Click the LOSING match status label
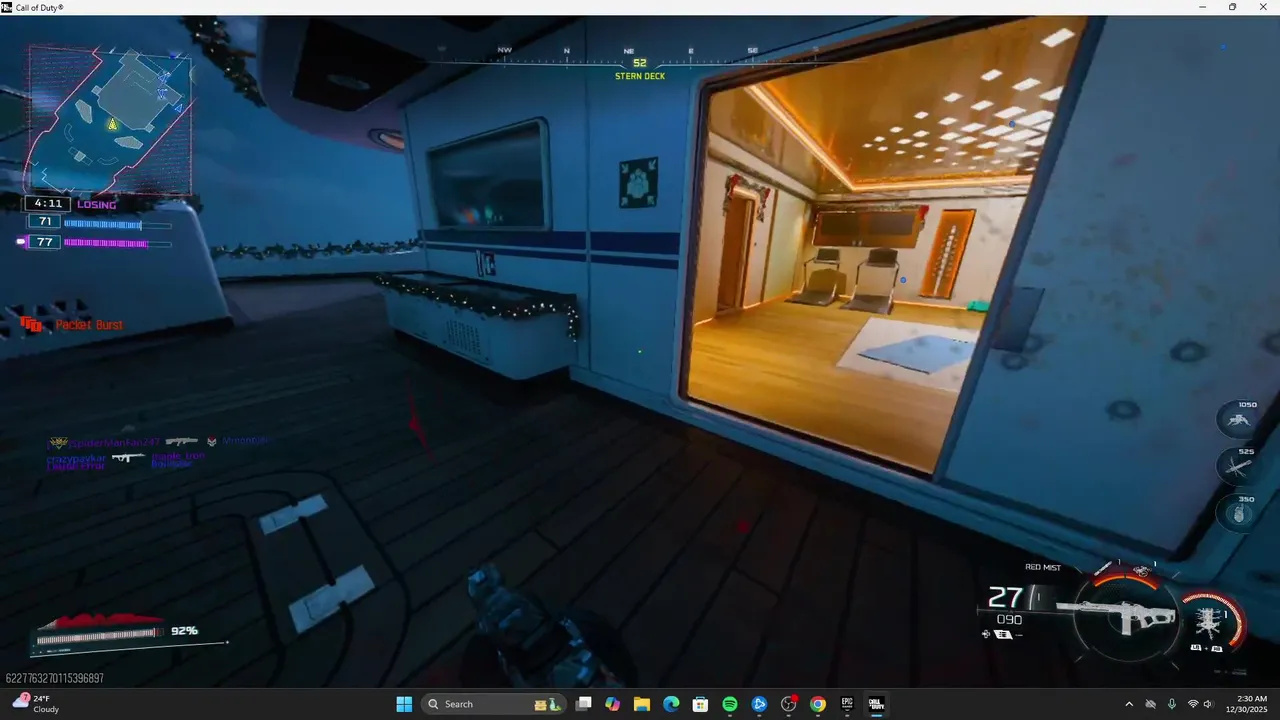The width and height of the screenshot is (1280, 720). [x=97, y=204]
